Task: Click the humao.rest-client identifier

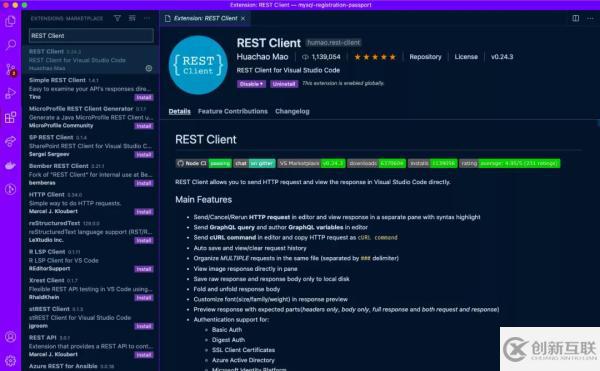Action: 334,43
